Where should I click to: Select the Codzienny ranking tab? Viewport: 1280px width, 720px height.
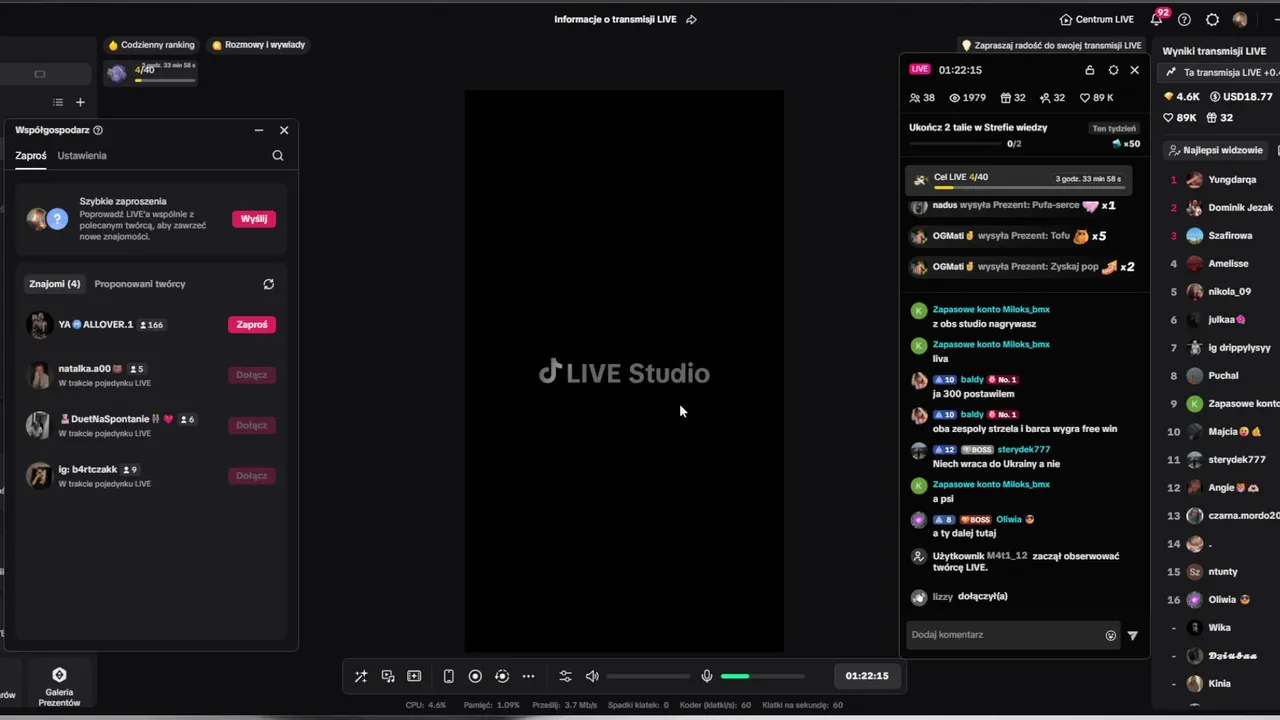point(151,45)
